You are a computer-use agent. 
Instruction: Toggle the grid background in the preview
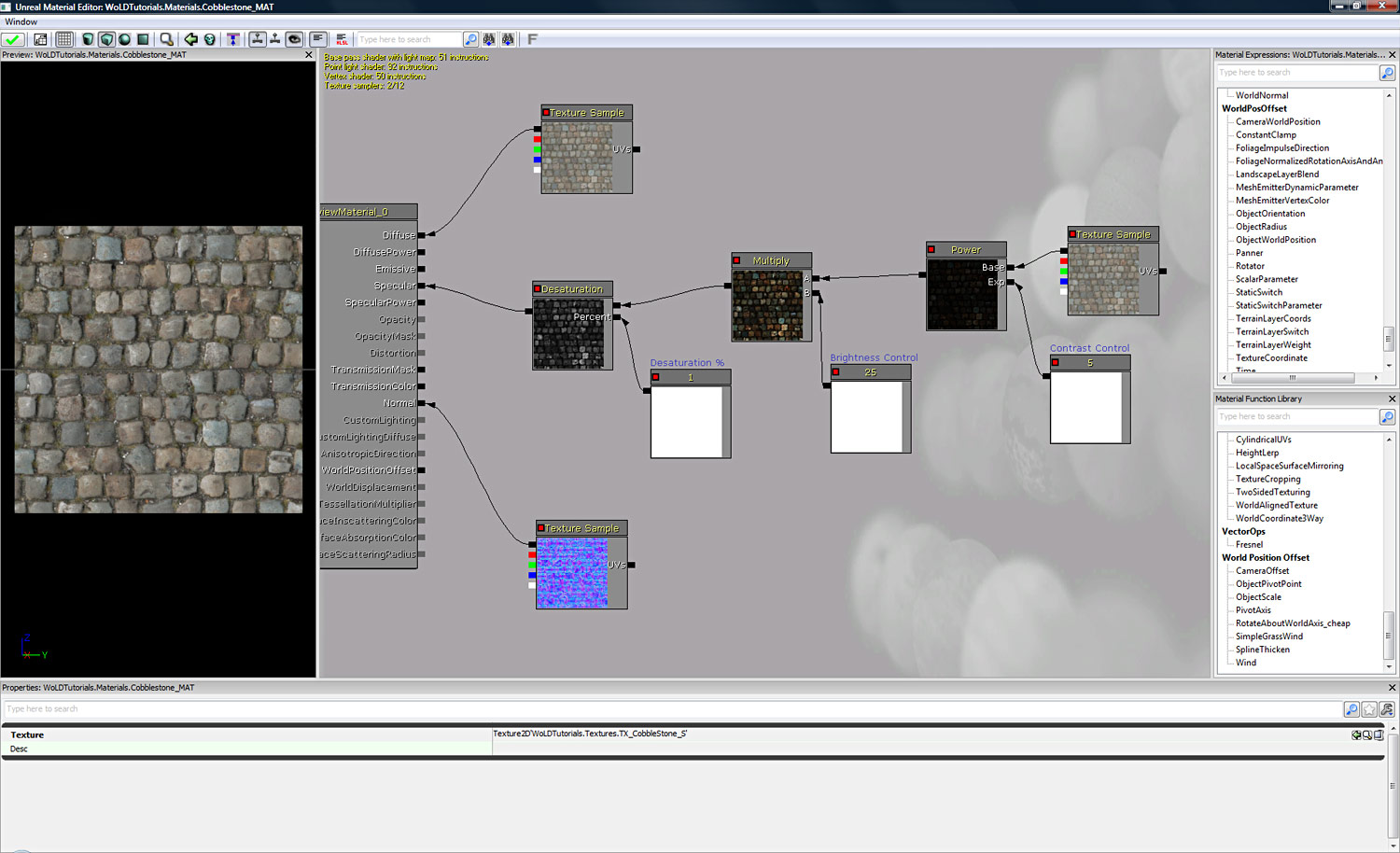point(63,38)
